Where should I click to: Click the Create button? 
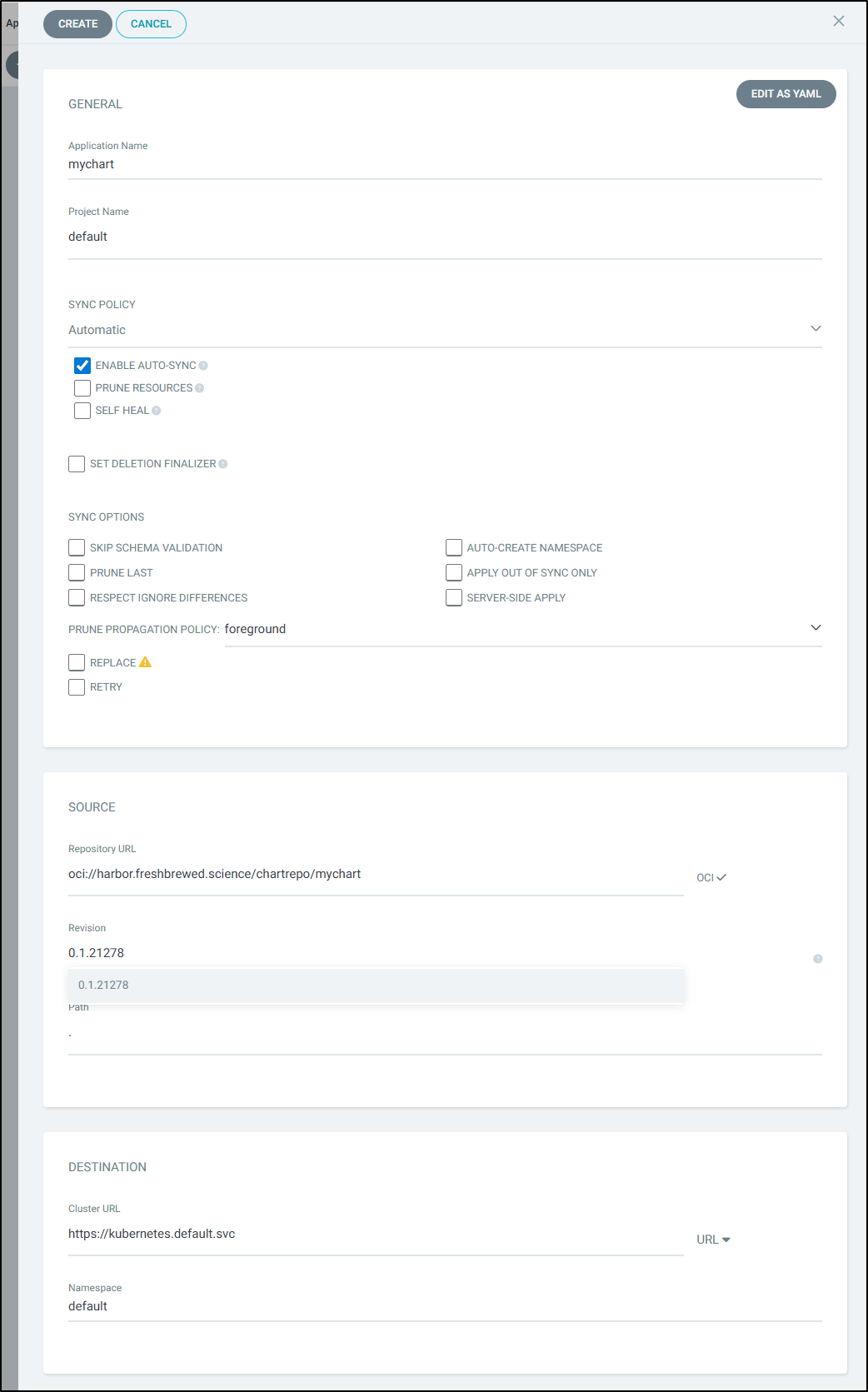tap(77, 24)
